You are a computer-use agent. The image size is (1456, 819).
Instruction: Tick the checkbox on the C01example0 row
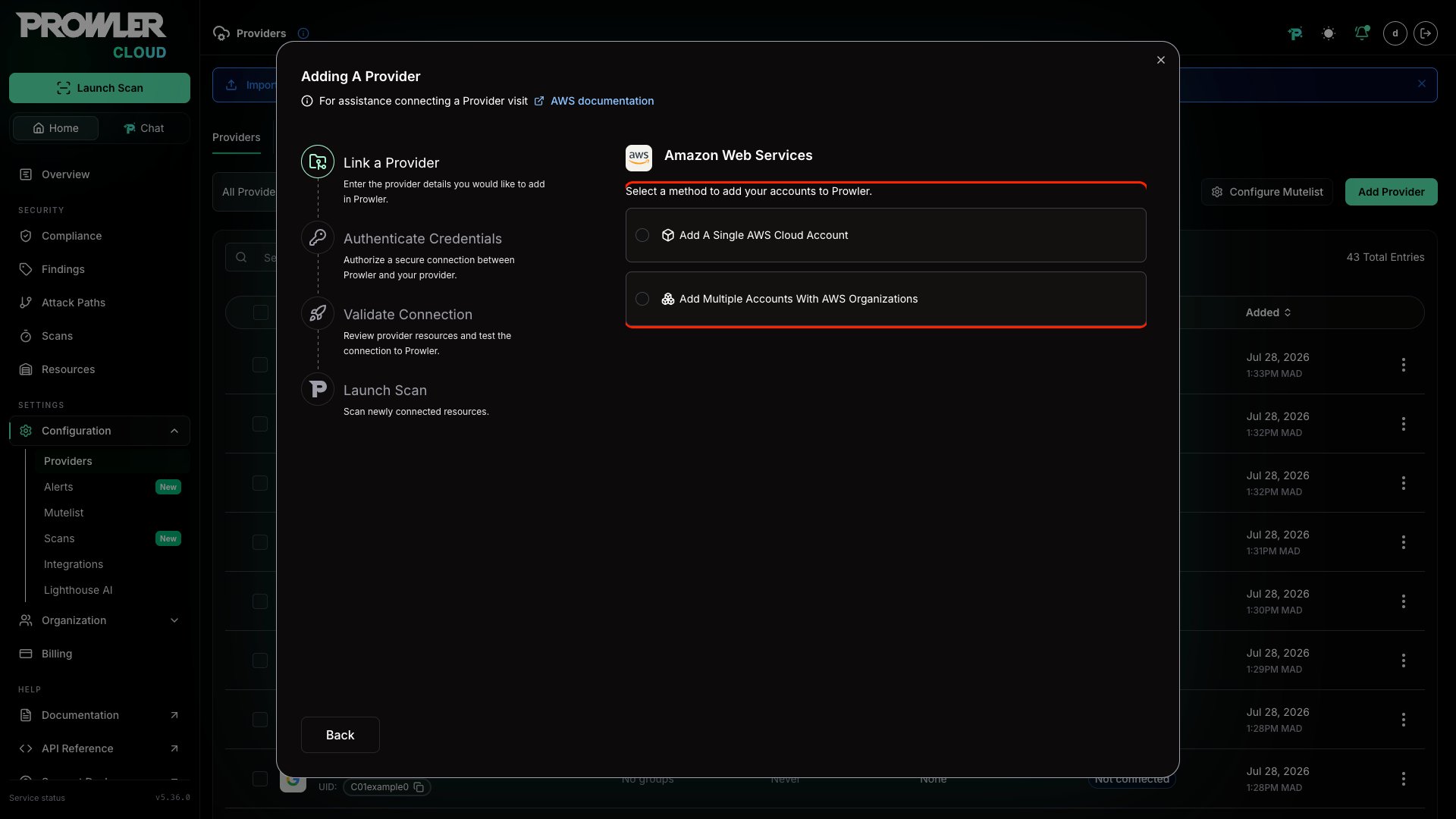(x=260, y=779)
